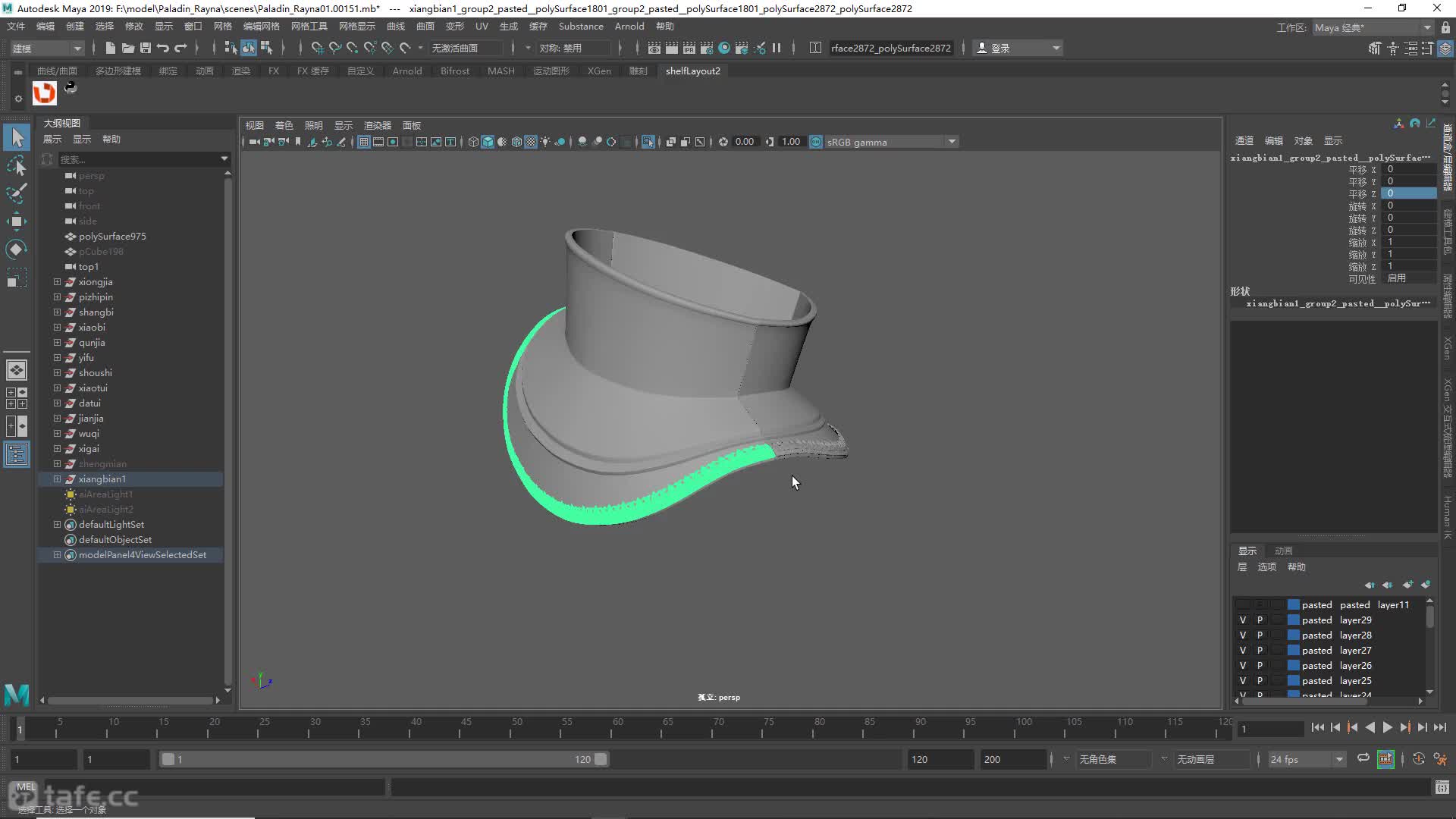
Task: Select the arrow Select tool in toolbox
Action: [17, 137]
